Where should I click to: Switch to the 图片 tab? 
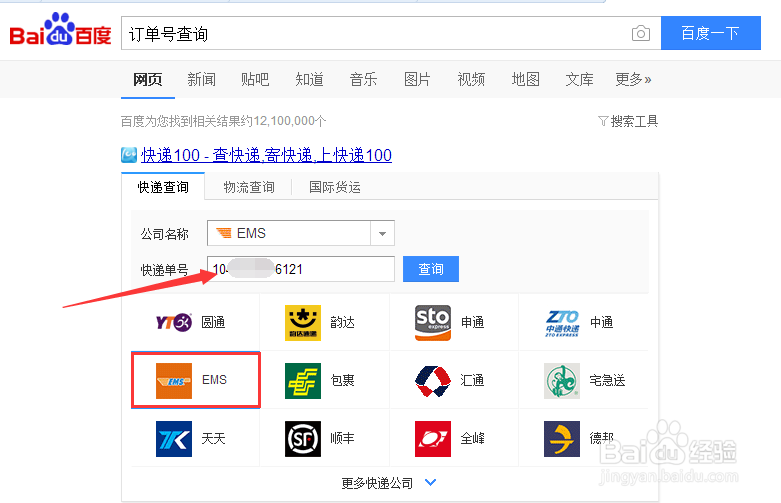[417, 79]
